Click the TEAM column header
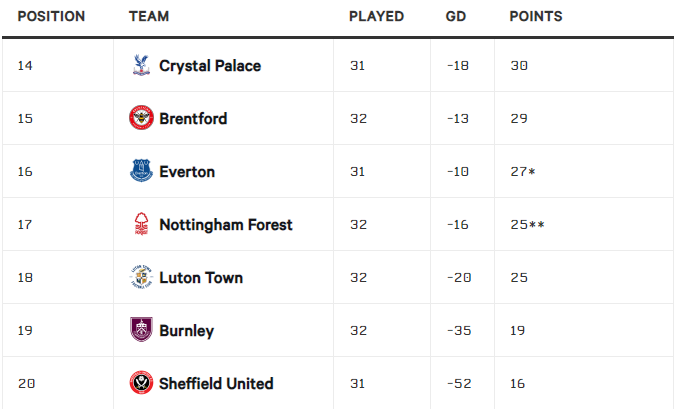 [x=149, y=16]
